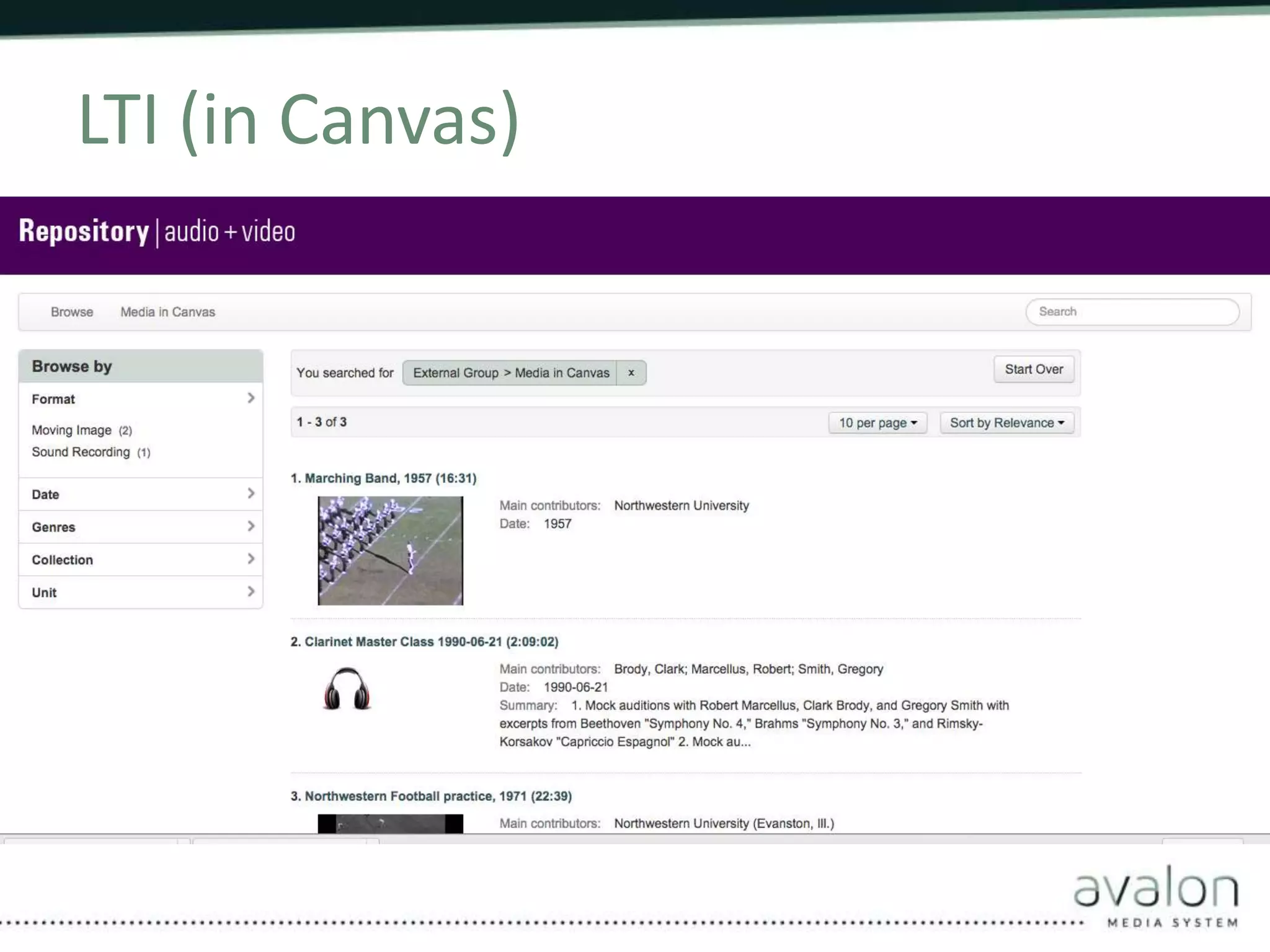The image size is (1270, 952).
Task: Click the Football practice video thumbnail
Action: (390, 823)
